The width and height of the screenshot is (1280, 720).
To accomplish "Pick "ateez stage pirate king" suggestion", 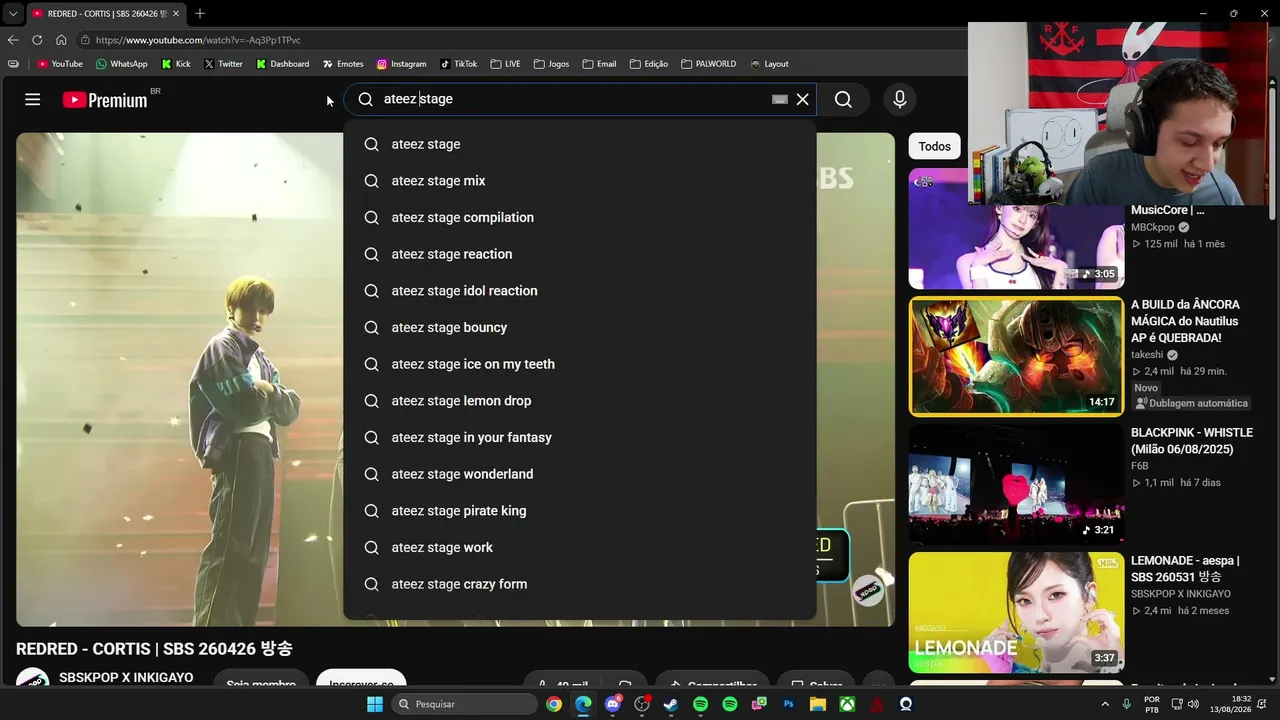I will click(580, 511).
